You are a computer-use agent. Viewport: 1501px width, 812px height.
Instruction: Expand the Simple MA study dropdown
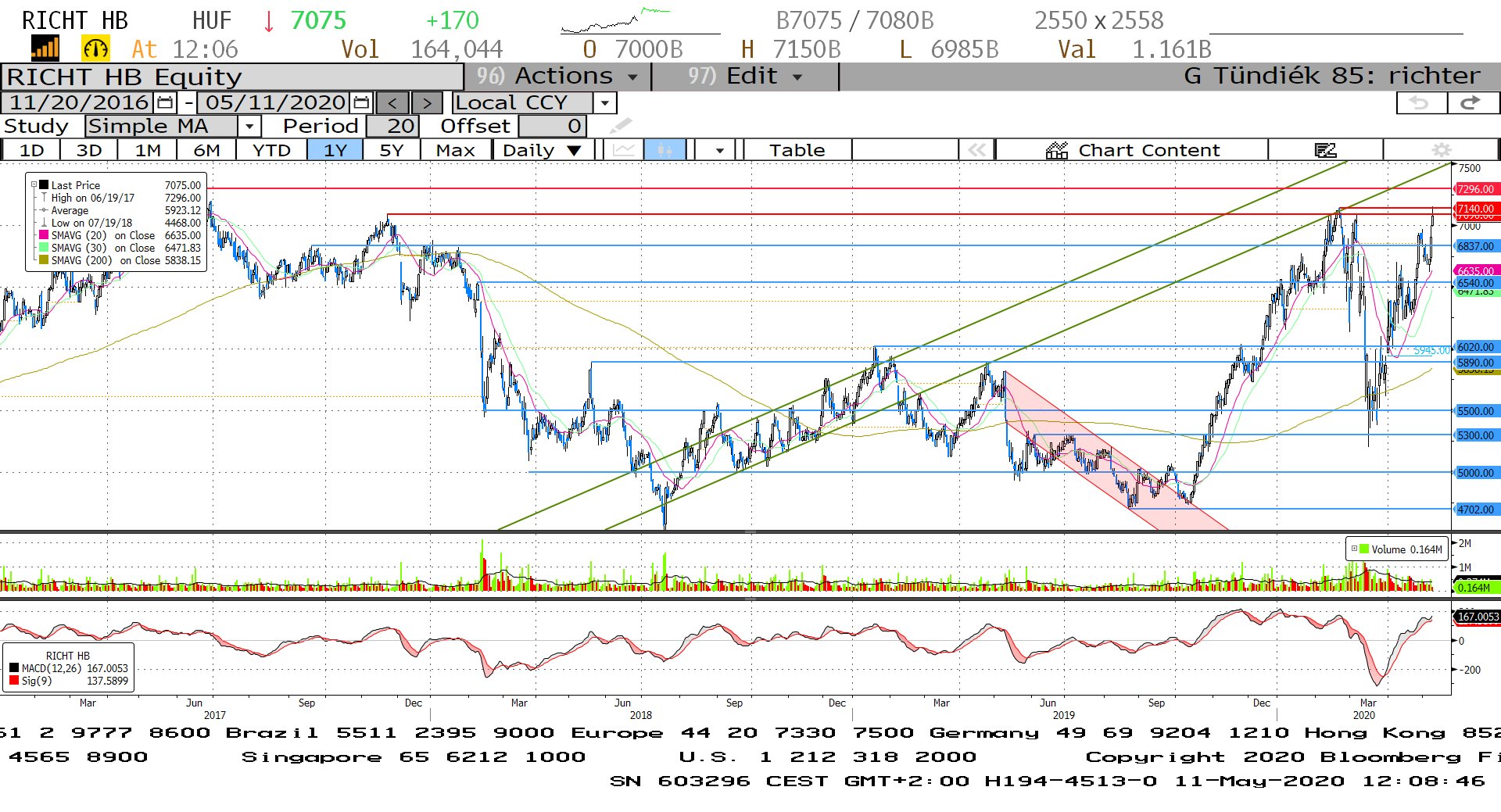pos(249,126)
